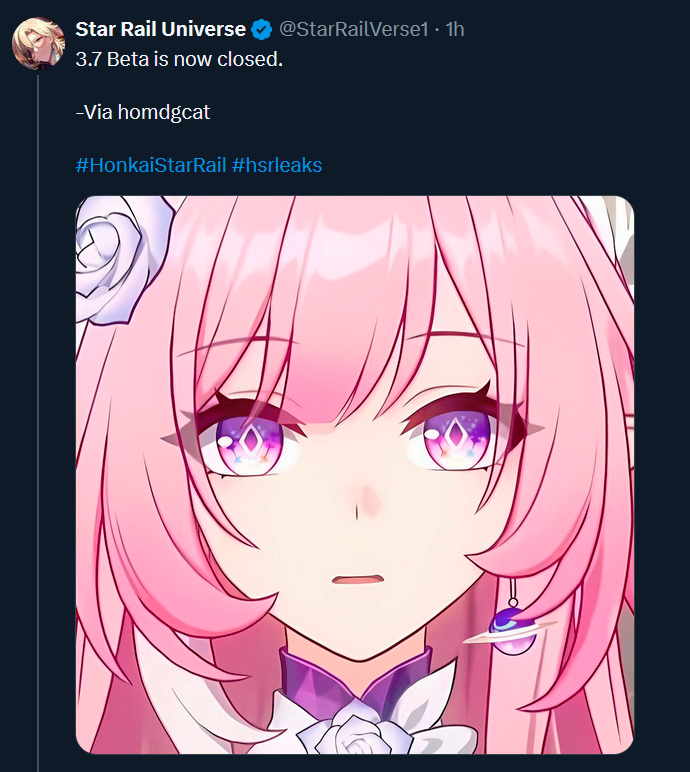The height and width of the screenshot is (772, 690).
Task: Open the Star Rail Universe profile avatar
Action: coord(38,43)
